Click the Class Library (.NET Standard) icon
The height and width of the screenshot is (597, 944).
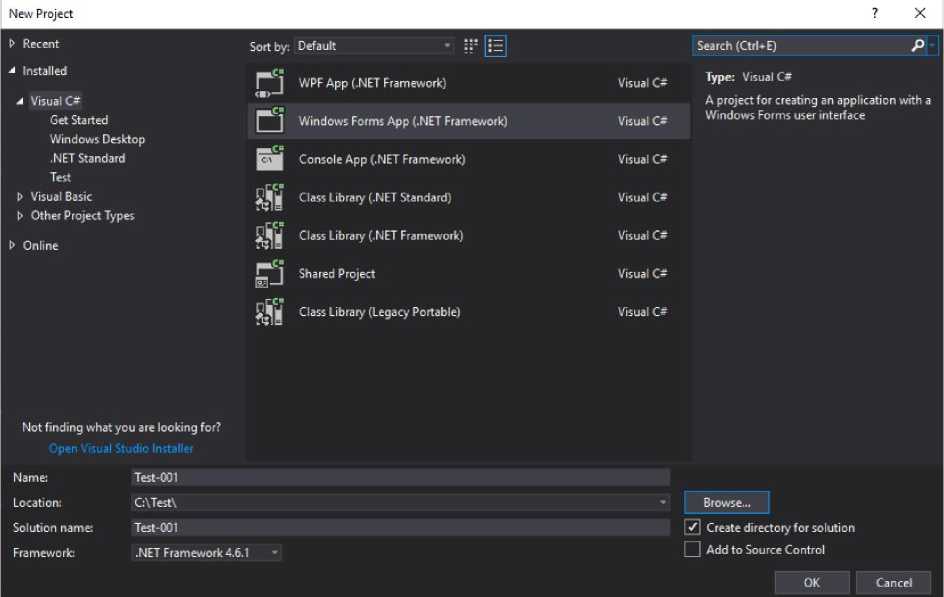point(270,198)
